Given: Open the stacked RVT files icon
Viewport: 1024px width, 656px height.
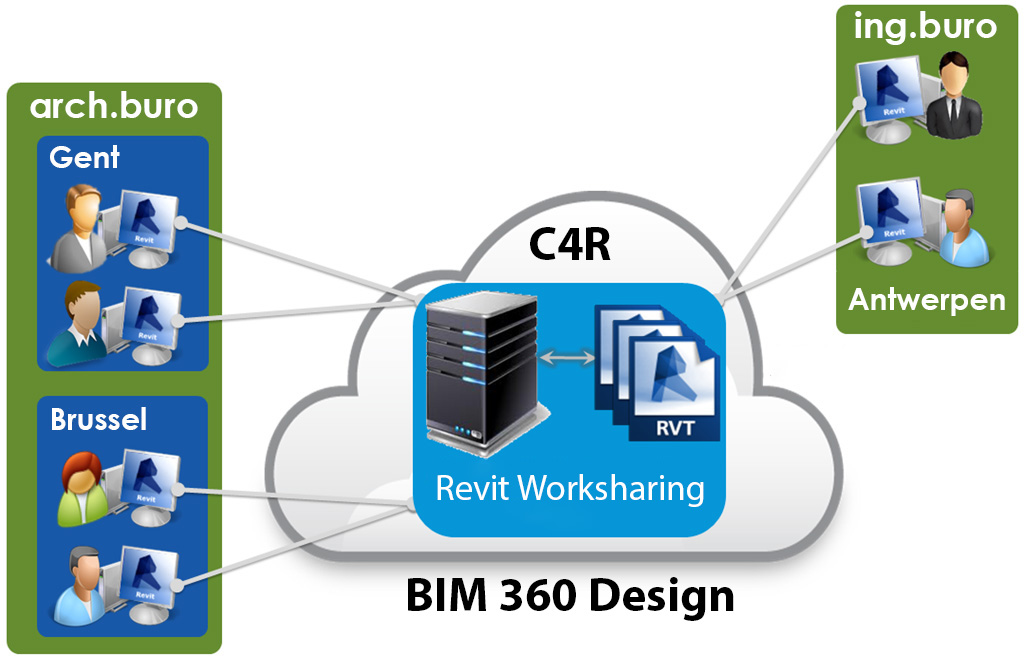Looking at the screenshot, I should pyautogui.click(x=657, y=372).
